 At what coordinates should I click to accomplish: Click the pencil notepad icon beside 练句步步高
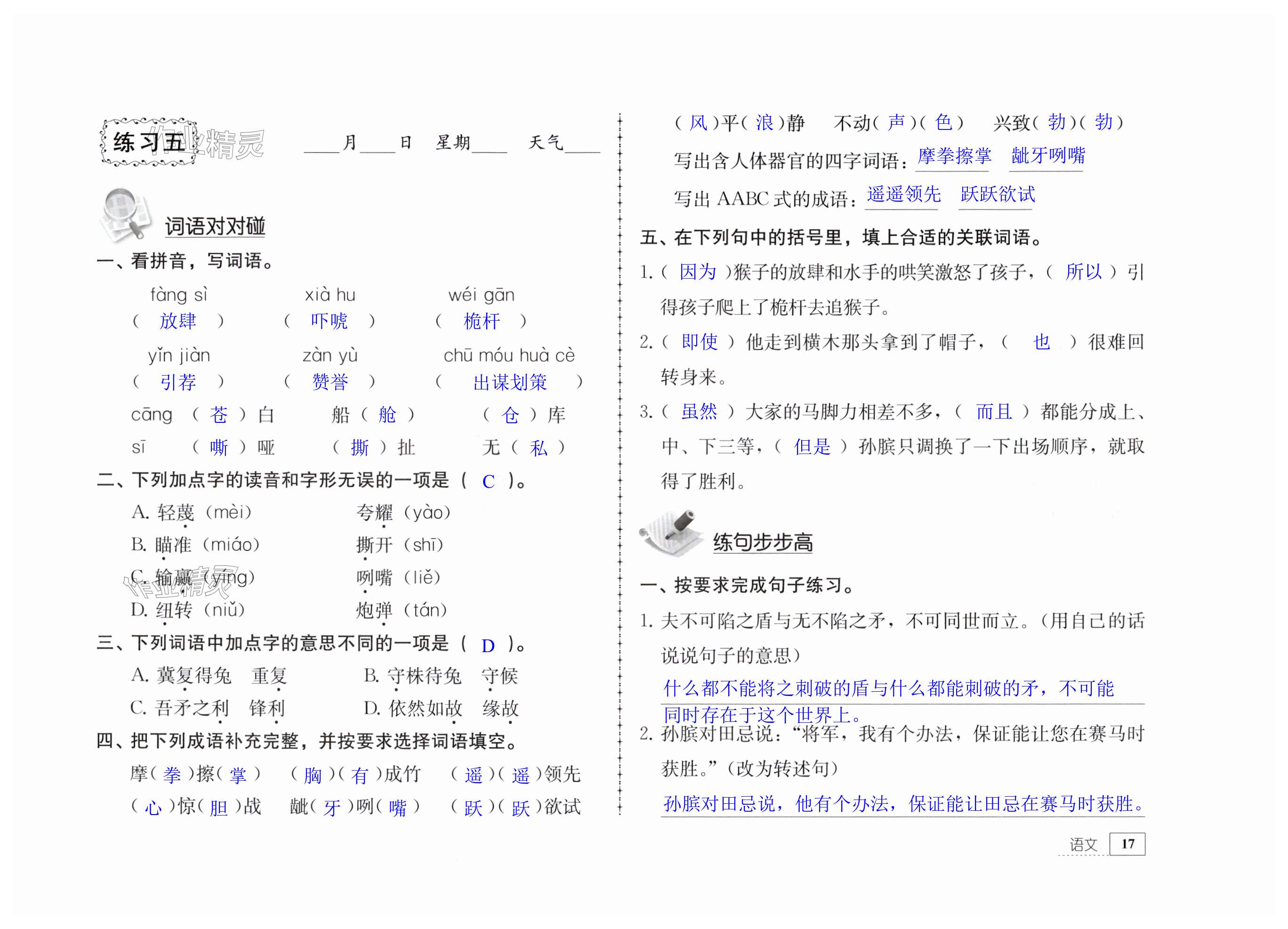click(x=672, y=532)
